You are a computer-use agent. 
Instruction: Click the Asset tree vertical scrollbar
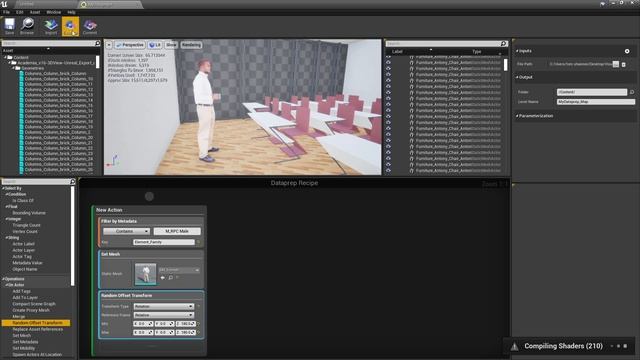pos(98,62)
